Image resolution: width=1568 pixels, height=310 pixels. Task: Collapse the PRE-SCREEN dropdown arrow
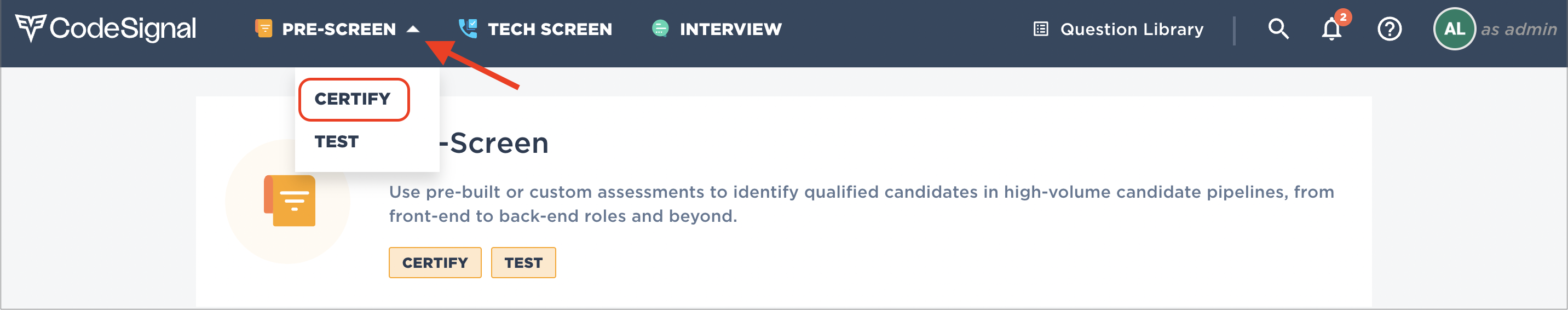click(413, 28)
